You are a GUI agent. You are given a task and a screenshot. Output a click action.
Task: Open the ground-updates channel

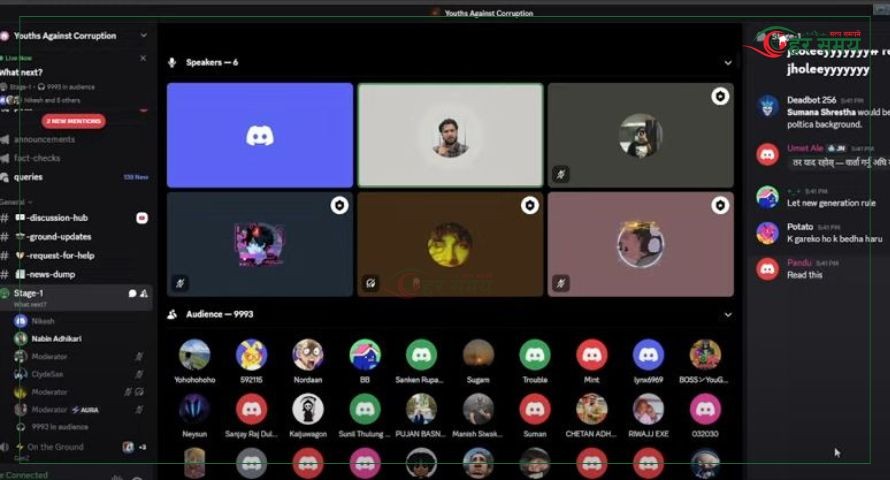click(x=60, y=237)
